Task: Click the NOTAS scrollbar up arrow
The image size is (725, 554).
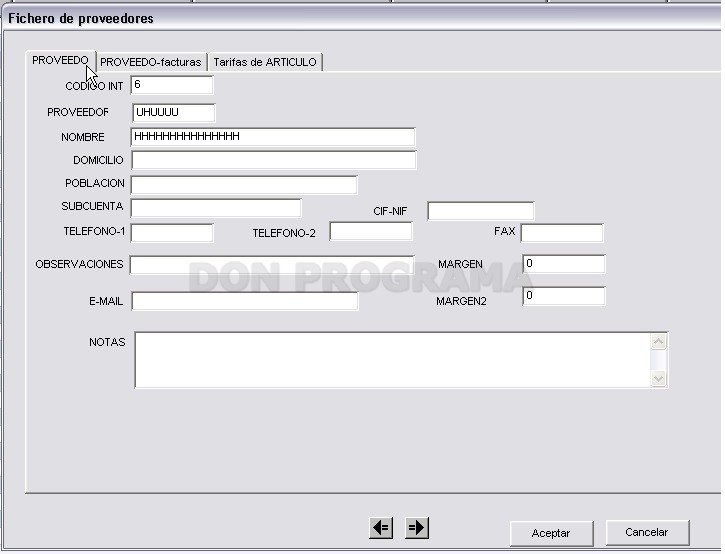Action: 658,342
